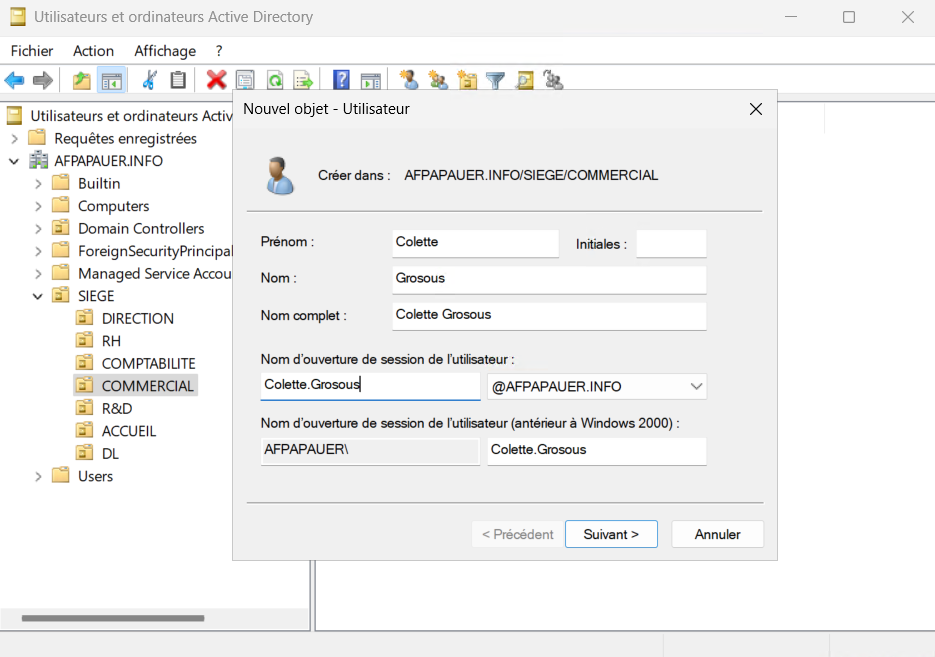Click the red Delete X toolbar icon

[x=216, y=80]
